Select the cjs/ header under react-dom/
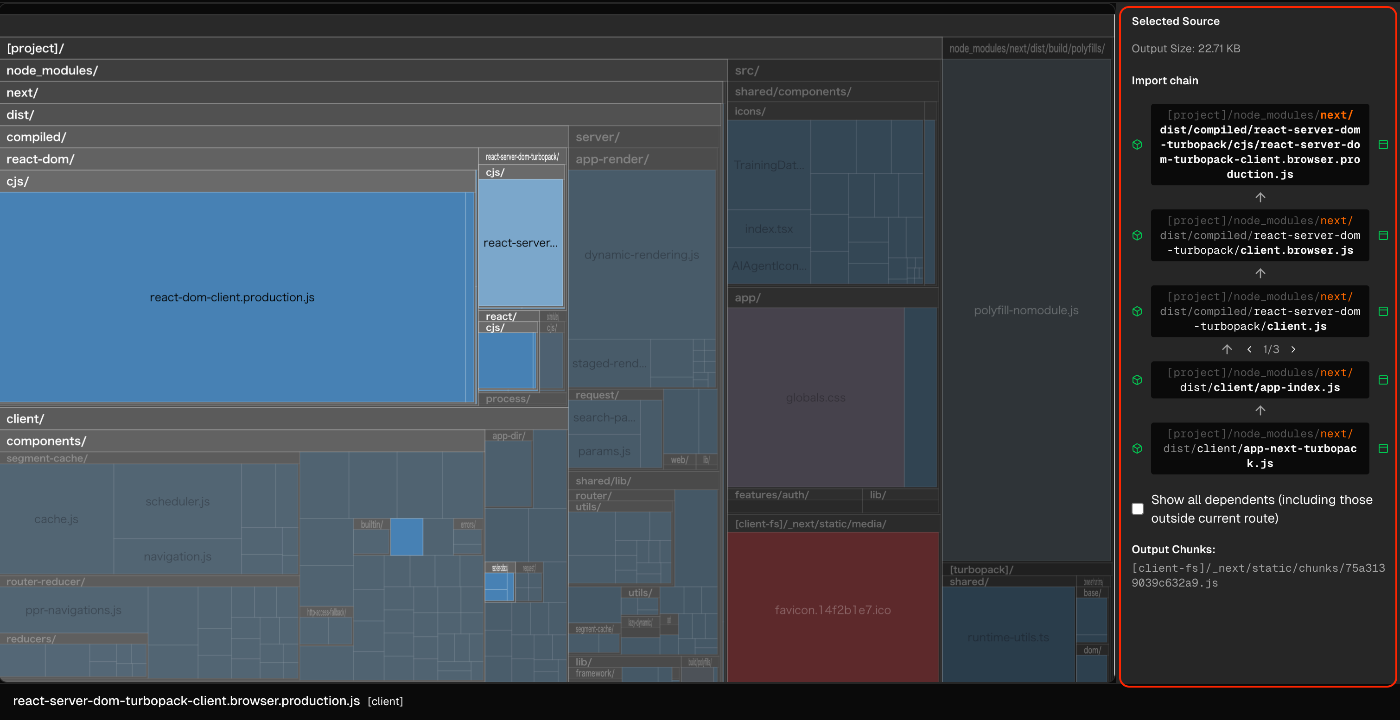Image resolution: width=1400 pixels, height=720 pixels. (x=237, y=181)
